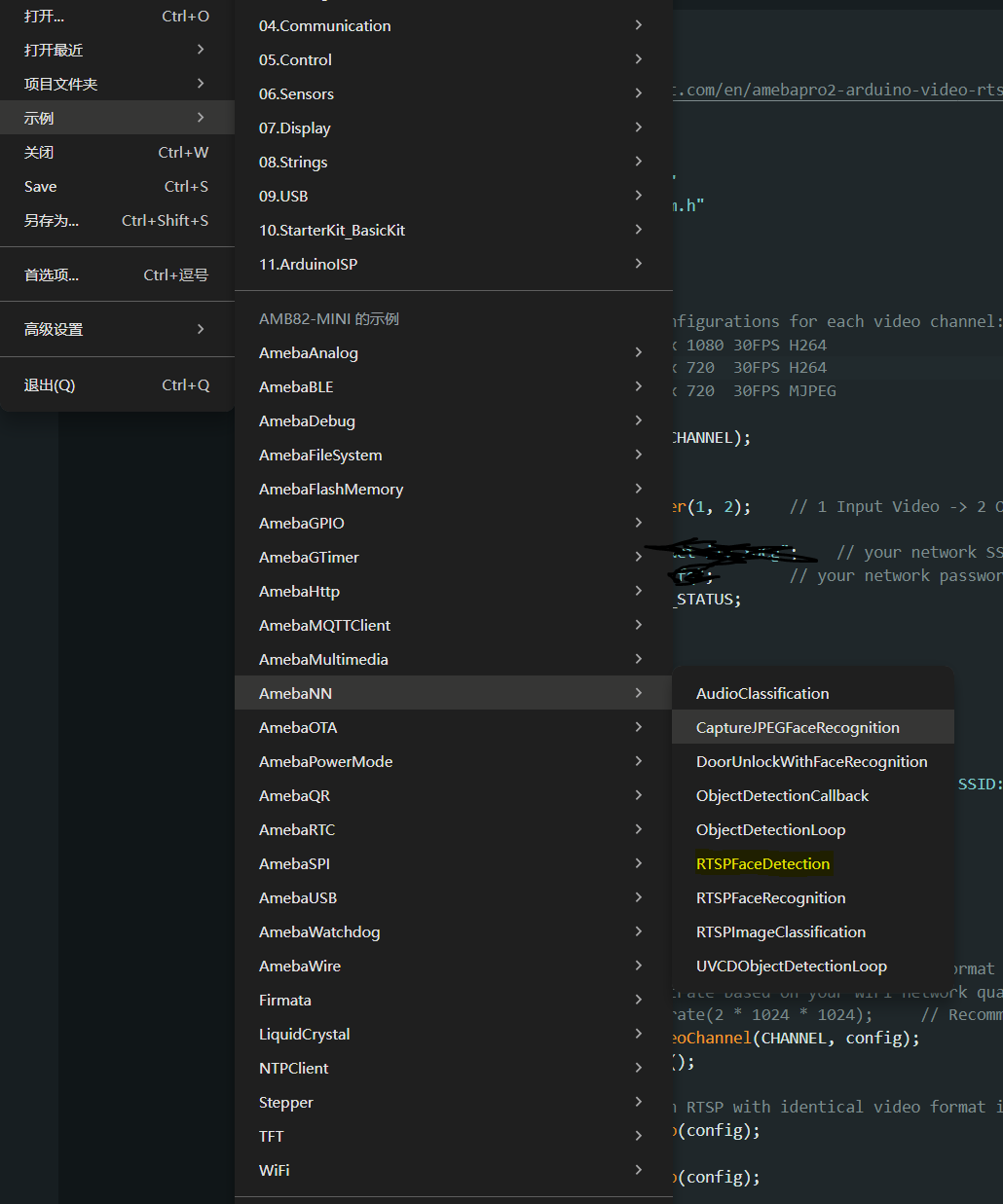Click the 打开... menu entry
This screenshot has height=1204, width=1003.
pyautogui.click(x=117, y=16)
